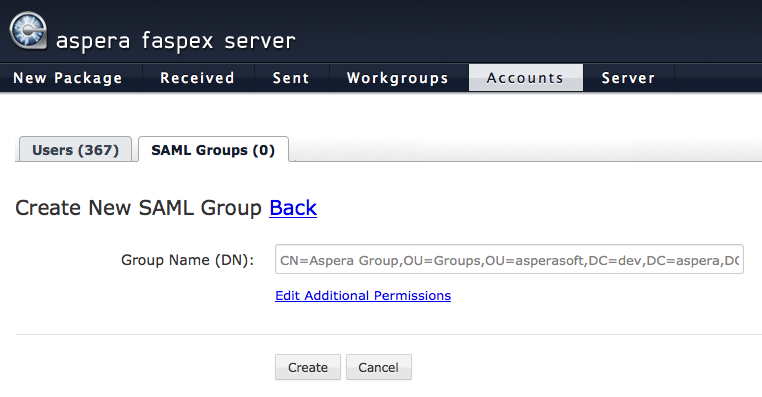The image size is (762, 397).
Task: Go to the Received packages section
Action: point(197,78)
